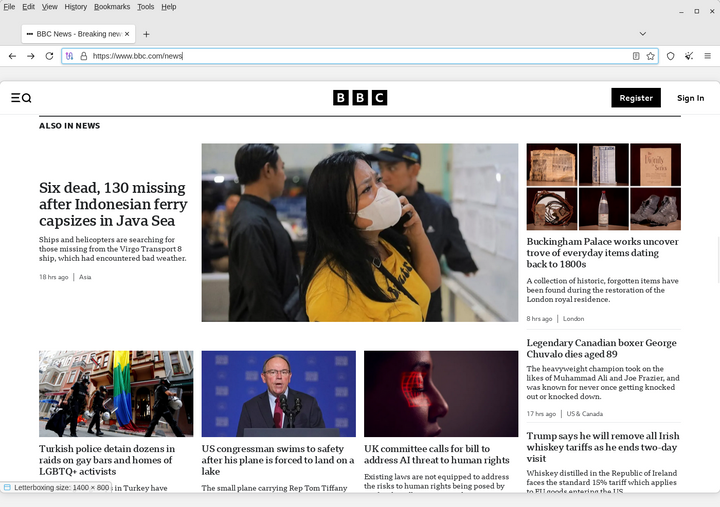
Task: Open the Bookmarks menu
Action: pos(112,7)
